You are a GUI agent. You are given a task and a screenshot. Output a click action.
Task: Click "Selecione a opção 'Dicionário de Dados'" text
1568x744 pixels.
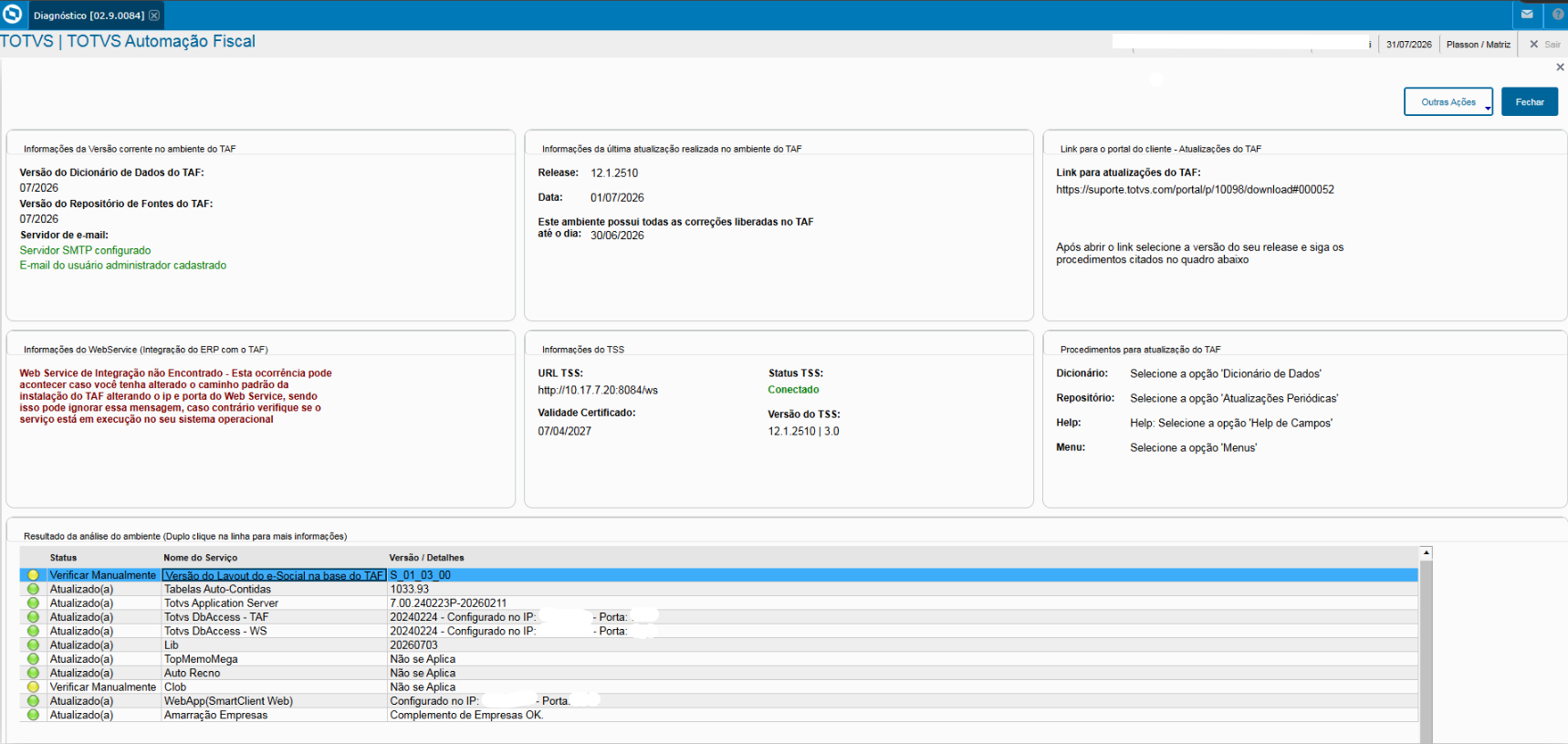pyautogui.click(x=1226, y=374)
